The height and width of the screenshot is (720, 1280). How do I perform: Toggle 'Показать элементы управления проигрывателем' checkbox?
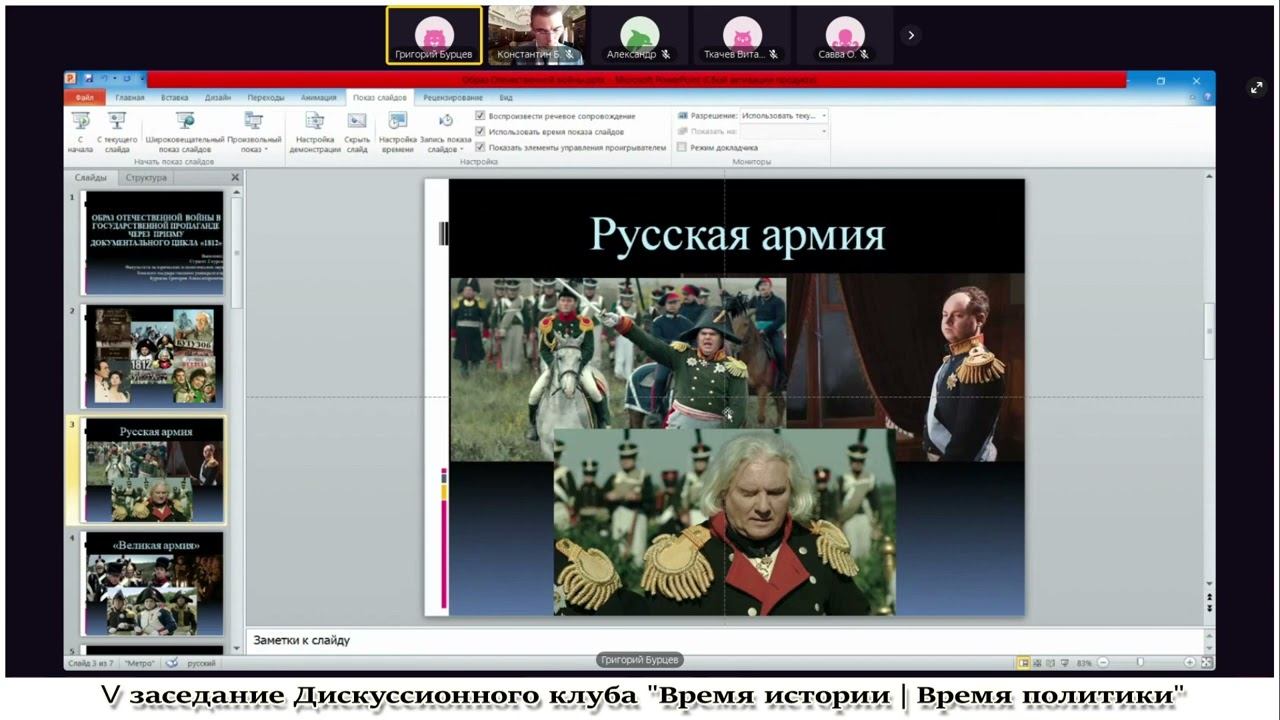[x=481, y=147]
